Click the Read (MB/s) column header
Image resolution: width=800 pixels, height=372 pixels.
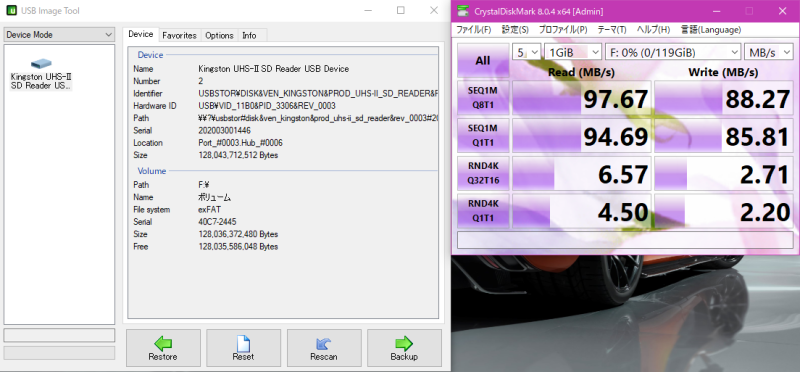click(581, 72)
